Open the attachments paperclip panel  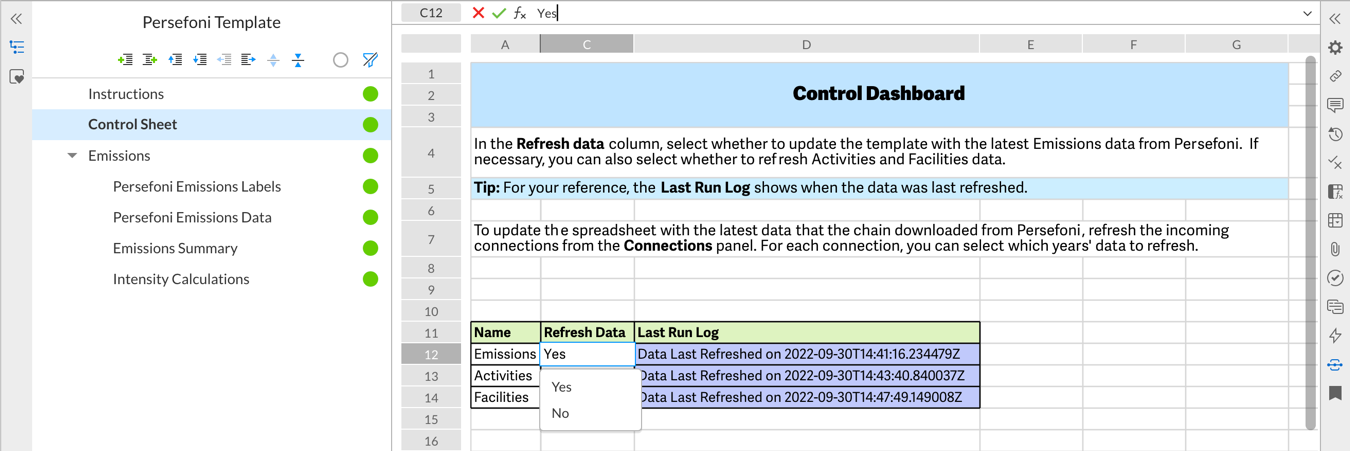[1335, 249]
